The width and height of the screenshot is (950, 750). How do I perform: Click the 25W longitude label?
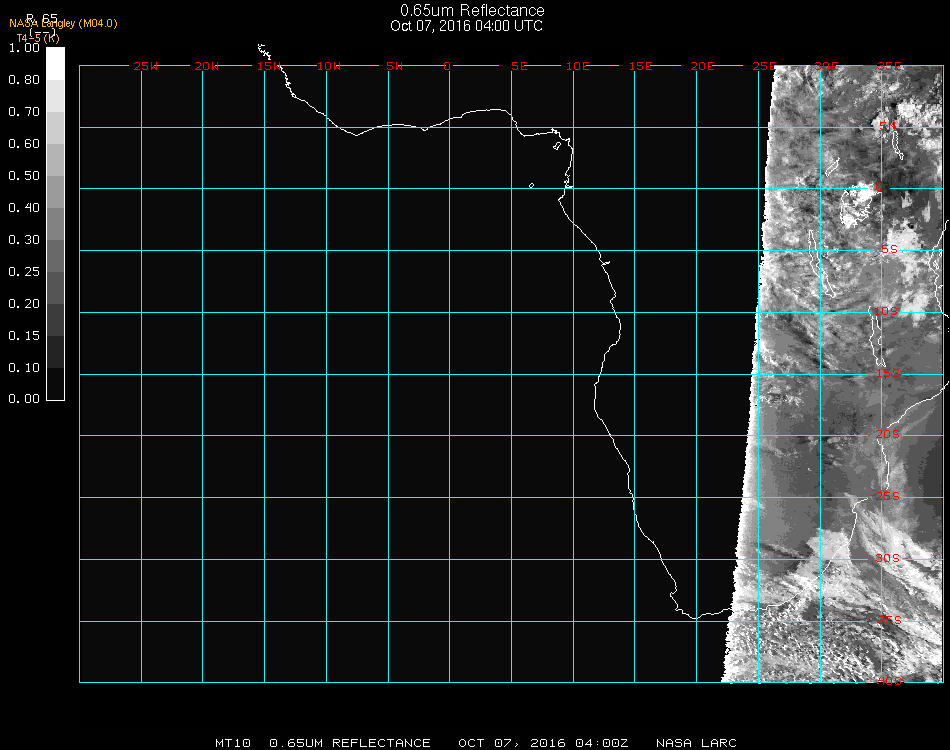pyautogui.click(x=145, y=67)
